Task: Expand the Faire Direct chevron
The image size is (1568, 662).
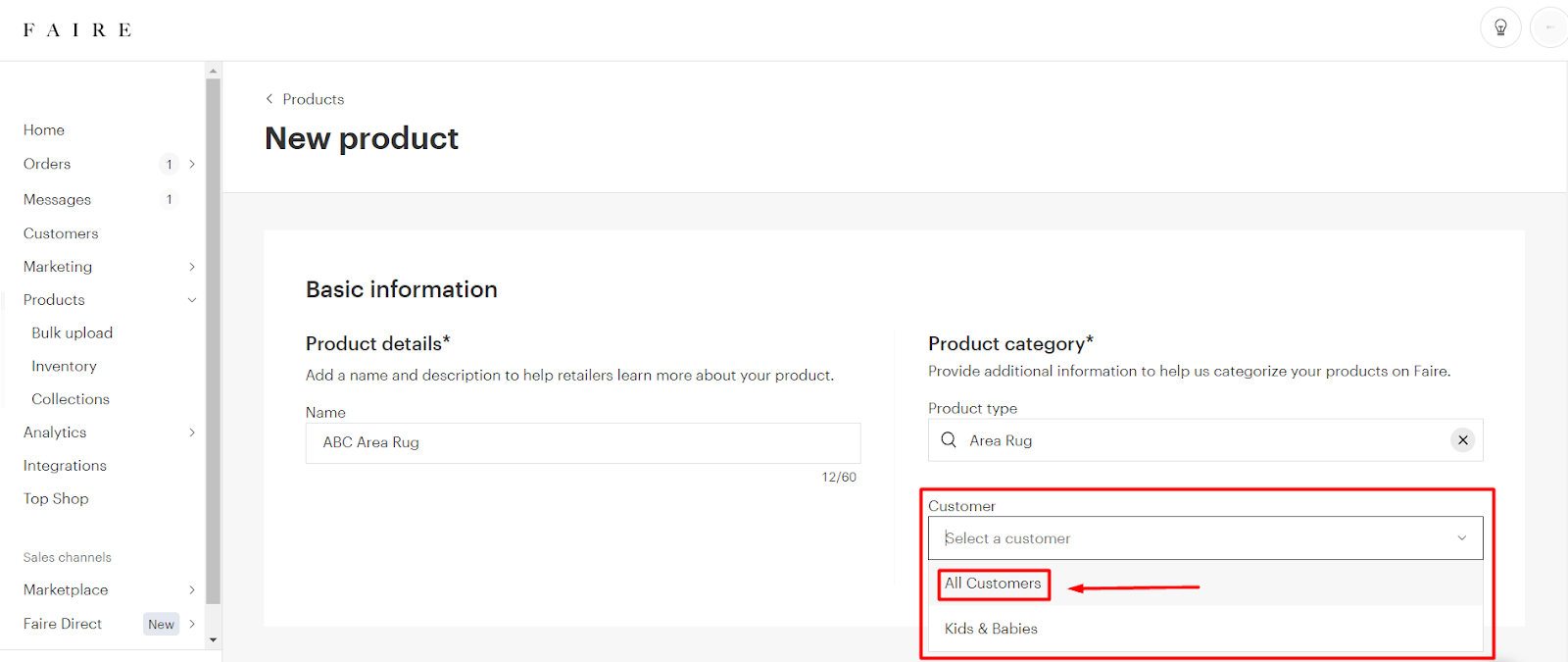Action: pyautogui.click(x=192, y=624)
